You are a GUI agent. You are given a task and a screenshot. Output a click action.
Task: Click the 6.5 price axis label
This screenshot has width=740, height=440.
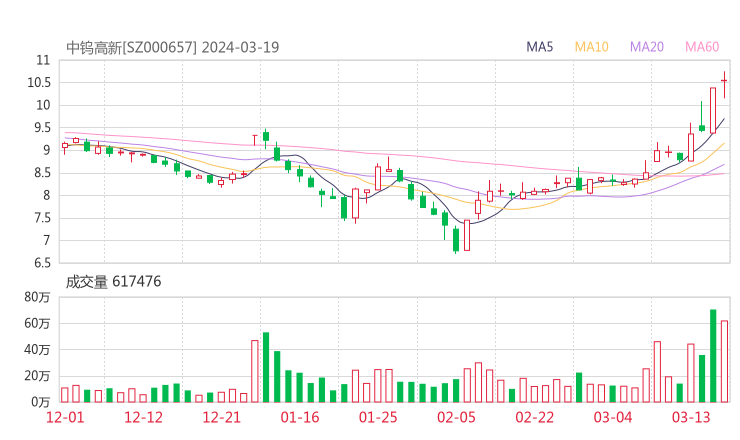[42, 263]
